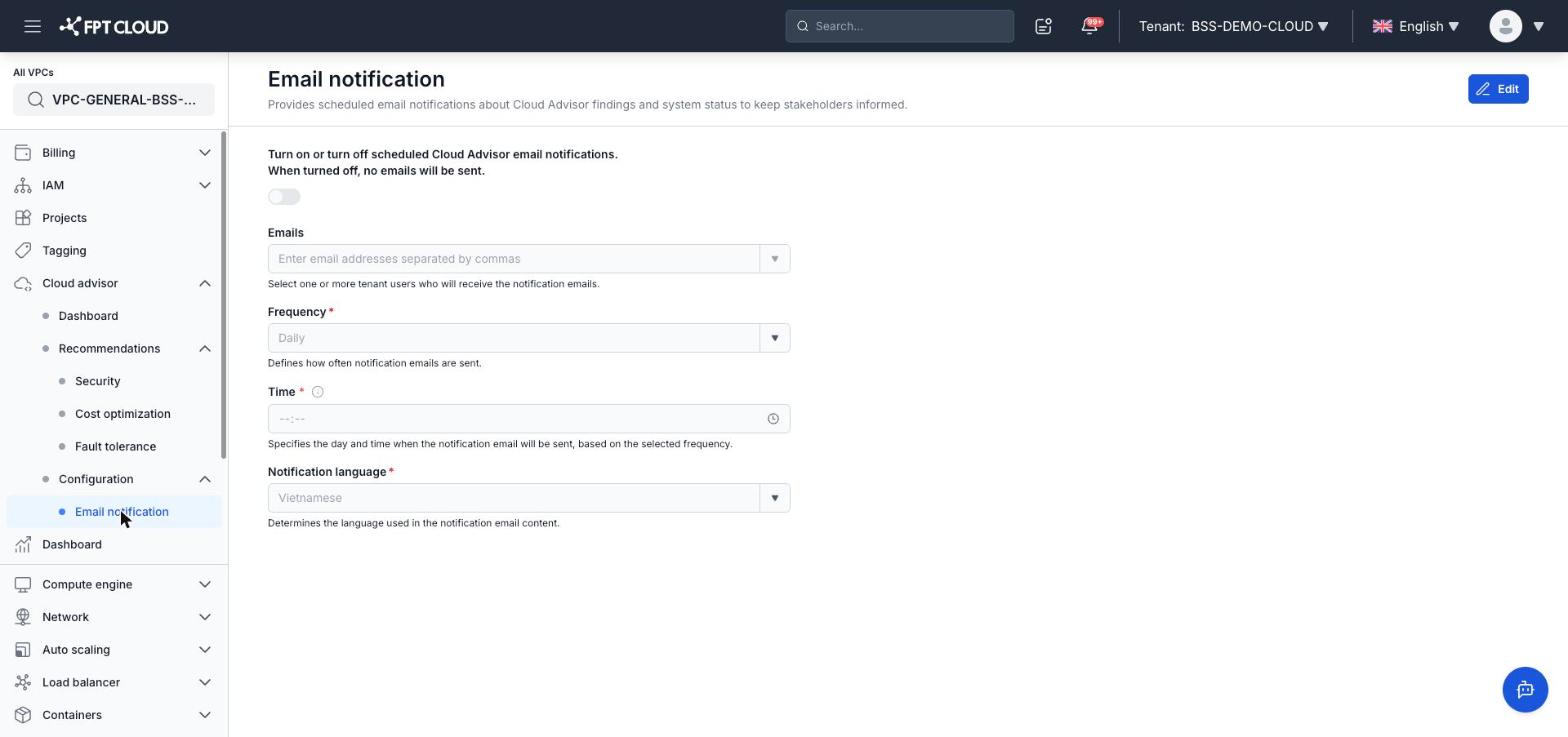Collapse the Configuration submenu
This screenshot has width=1568, height=737.
pyautogui.click(x=205, y=479)
